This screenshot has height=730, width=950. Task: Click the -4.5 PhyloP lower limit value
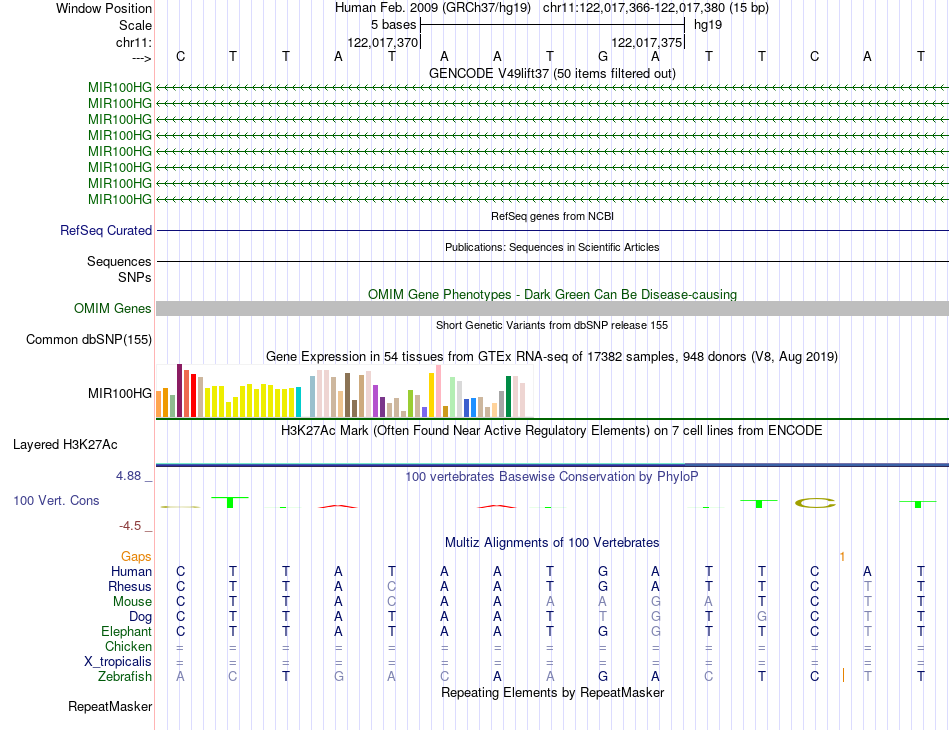(x=130, y=526)
